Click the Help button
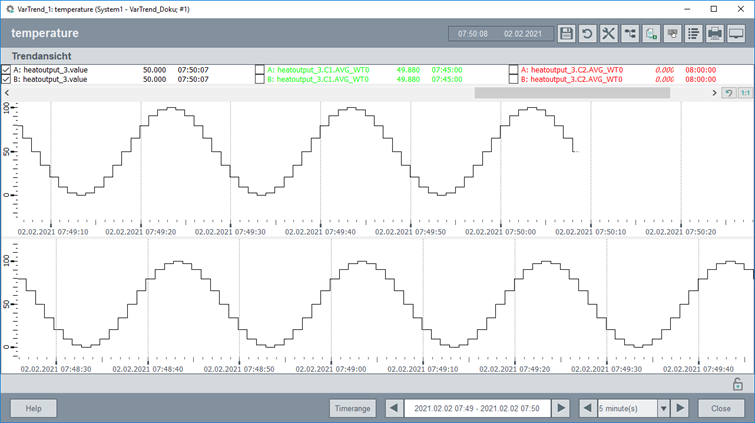 [34, 408]
